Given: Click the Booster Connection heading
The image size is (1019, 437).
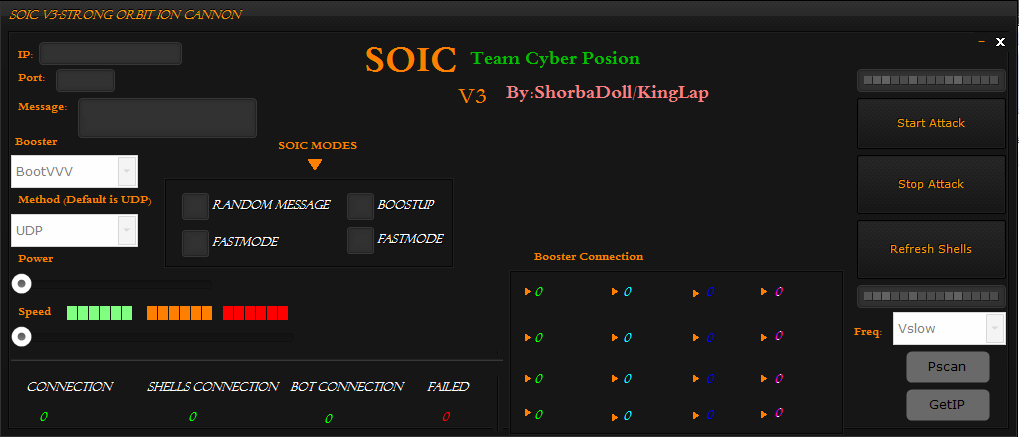Looking at the screenshot, I should pyautogui.click(x=589, y=256).
